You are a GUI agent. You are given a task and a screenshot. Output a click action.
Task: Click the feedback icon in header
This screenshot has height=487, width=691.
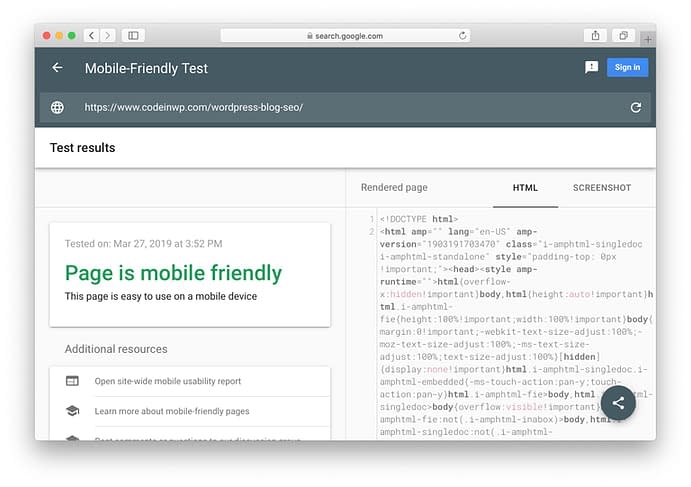pos(591,67)
